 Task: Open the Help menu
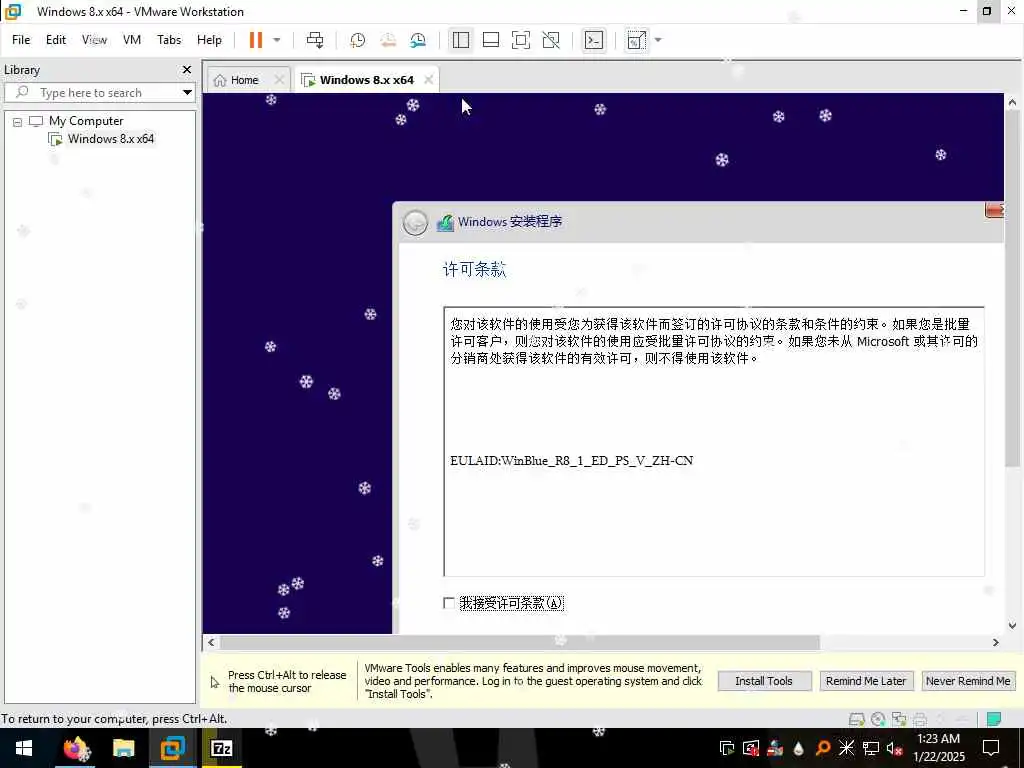(x=209, y=40)
